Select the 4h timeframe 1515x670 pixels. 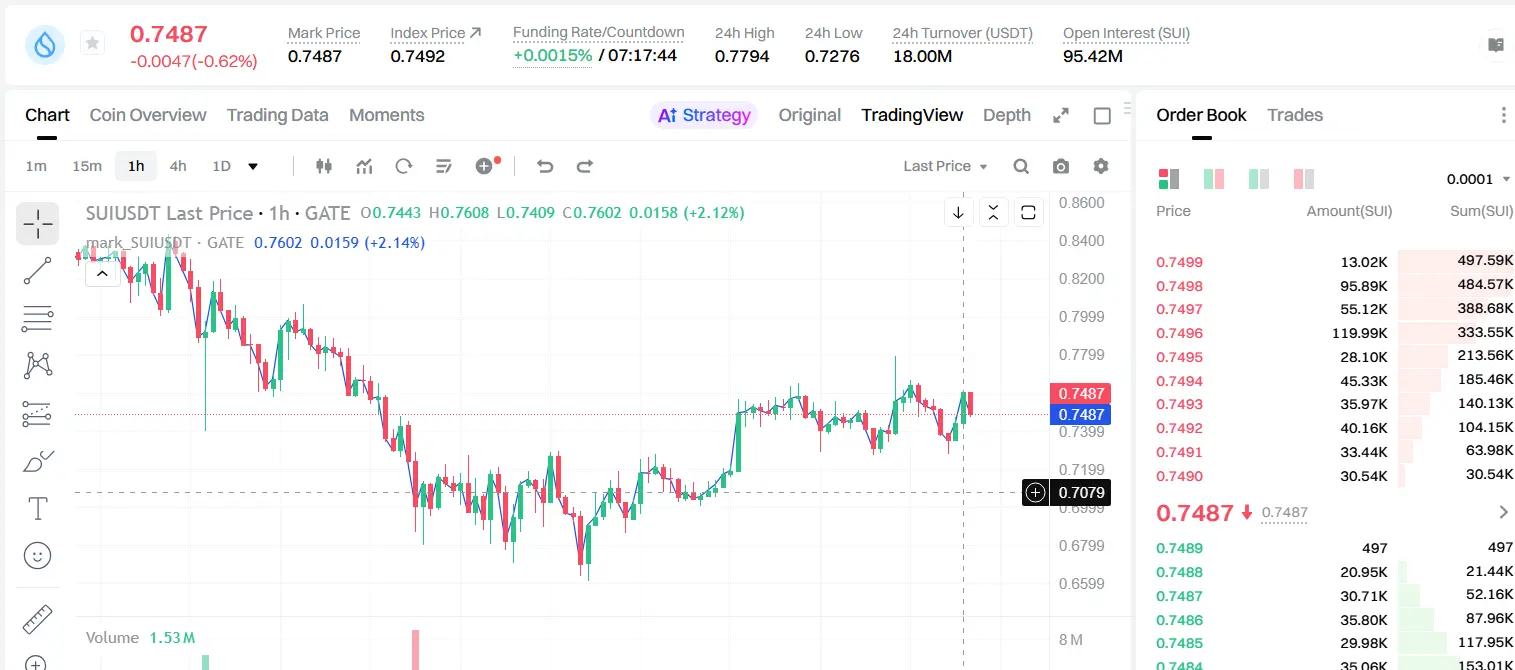pos(178,166)
